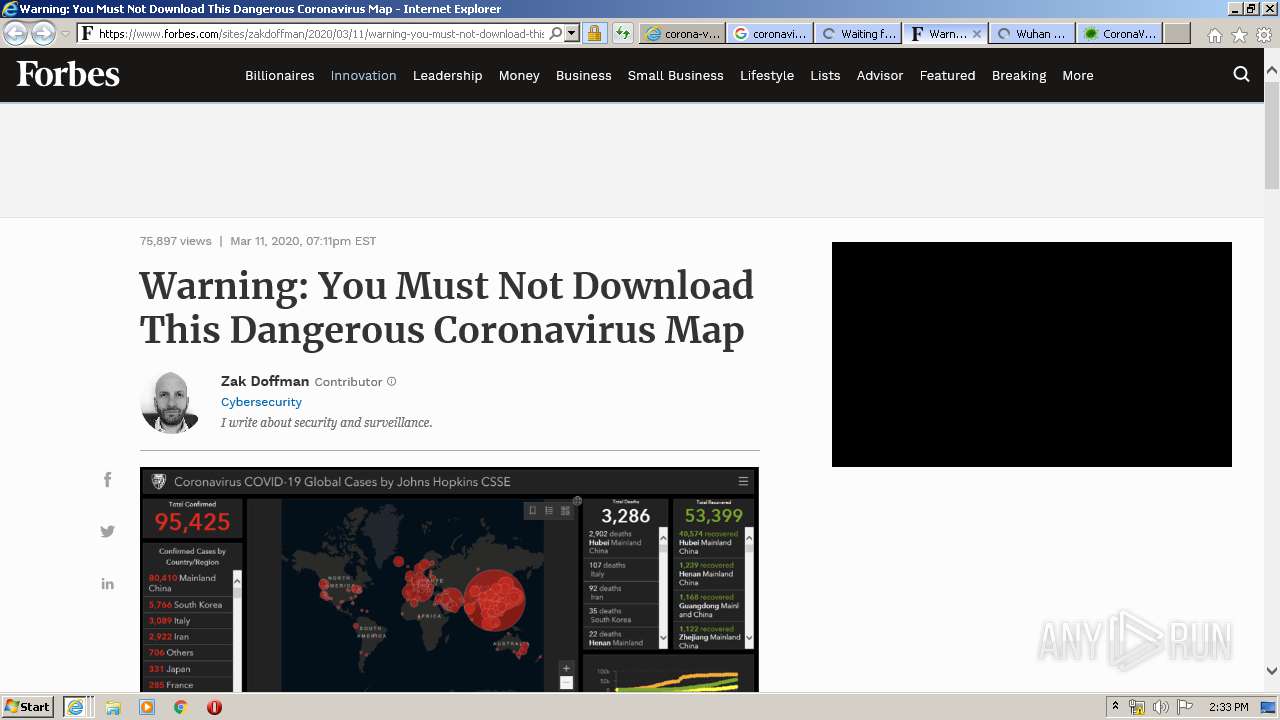This screenshot has width=1280, height=720.
Task: Click the Action Center flag icon
Action: tap(1185, 707)
